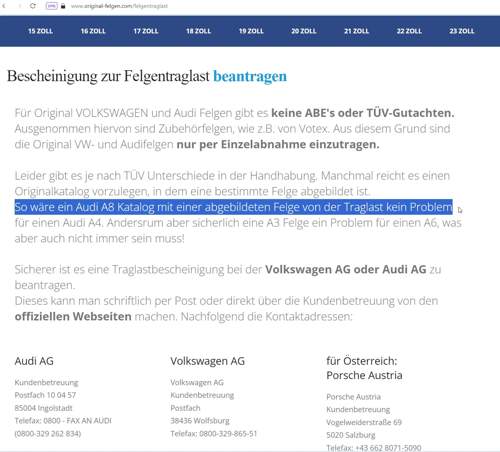
Task: Click the "Volkswagen AG" column heading
Action: click(x=208, y=361)
